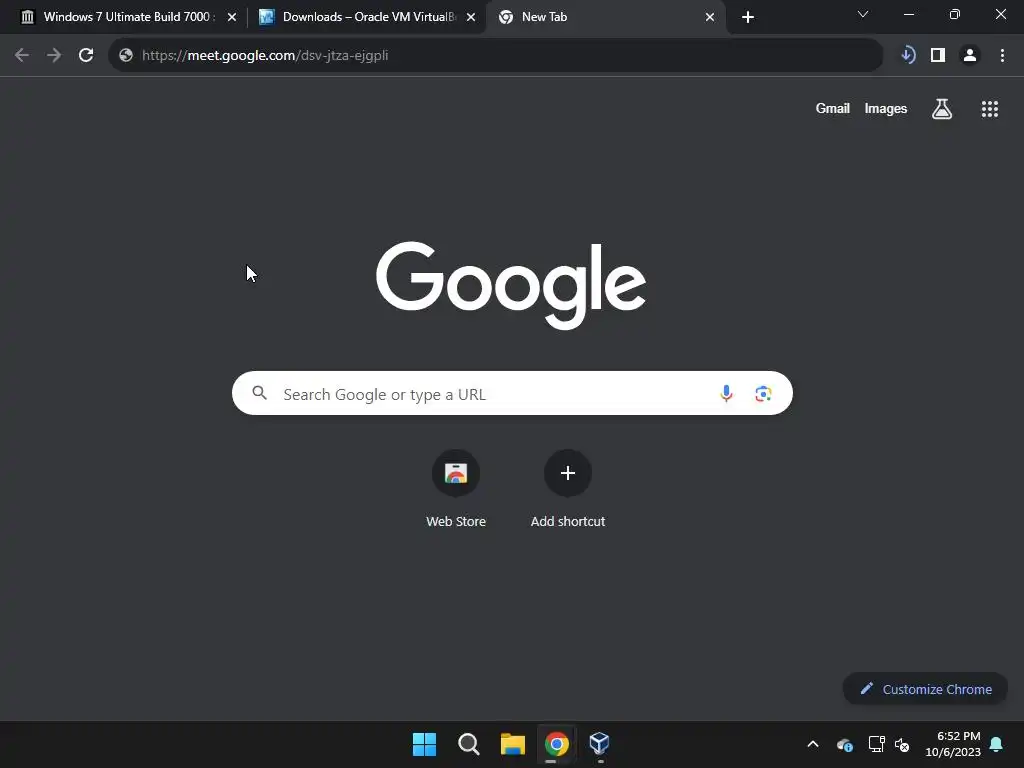Open a new tab with plus button
The height and width of the screenshot is (768, 1024).
(748, 17)
